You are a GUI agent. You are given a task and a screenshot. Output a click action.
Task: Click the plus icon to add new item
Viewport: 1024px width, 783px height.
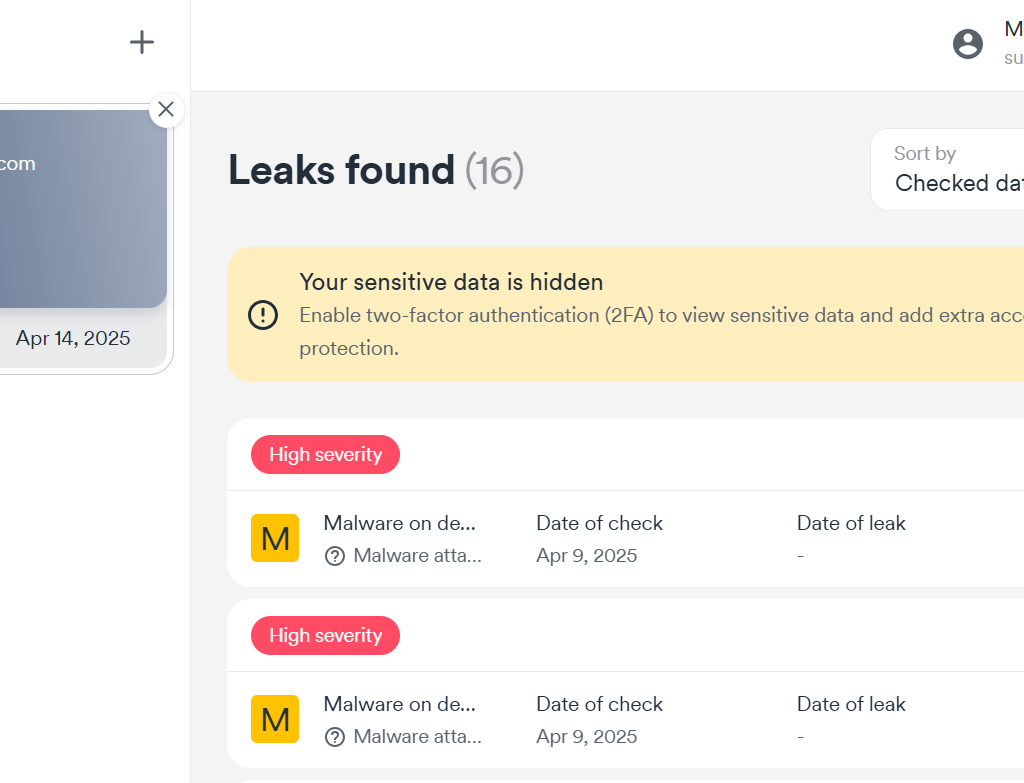pos(142,42)
